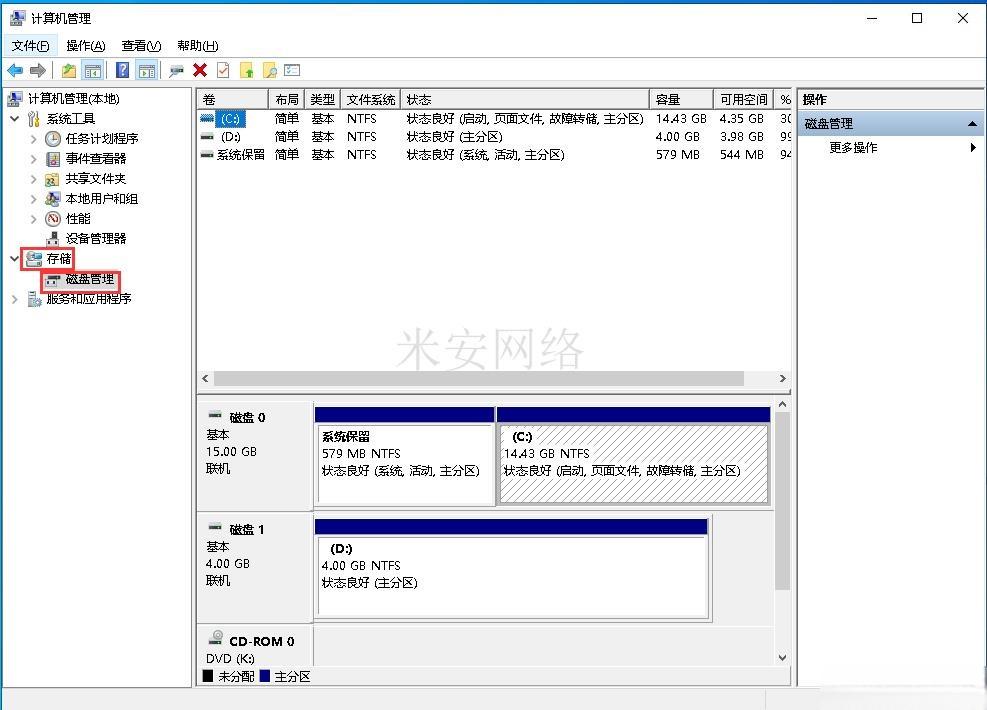Expand the 服务和应用程序 node
The height and width of the screenshot is (710, 987).
(14, 300)
